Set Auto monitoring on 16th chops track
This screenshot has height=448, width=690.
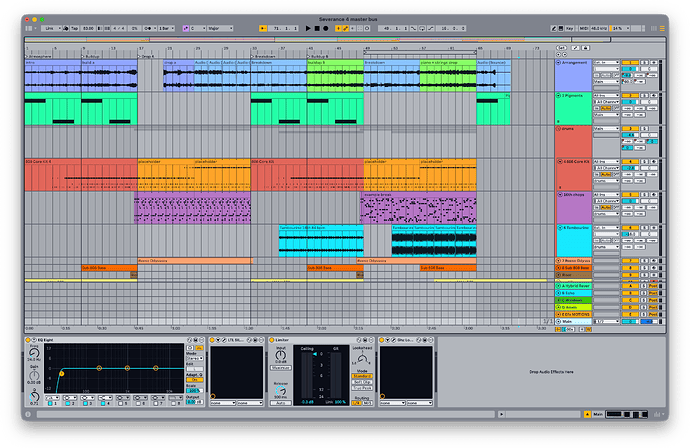(x=606, y=207)
